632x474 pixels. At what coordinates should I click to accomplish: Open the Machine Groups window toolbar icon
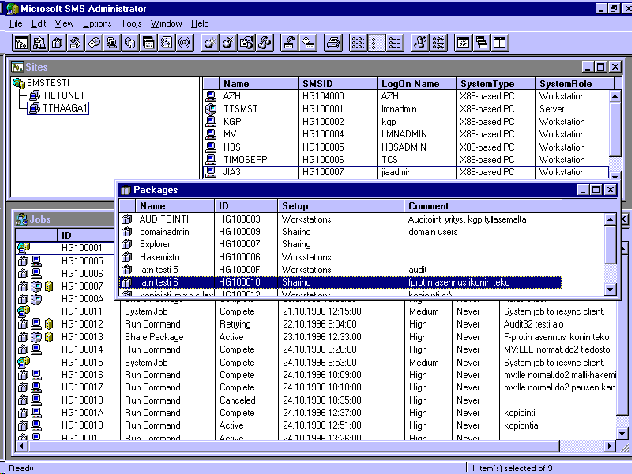click(112, 42)
